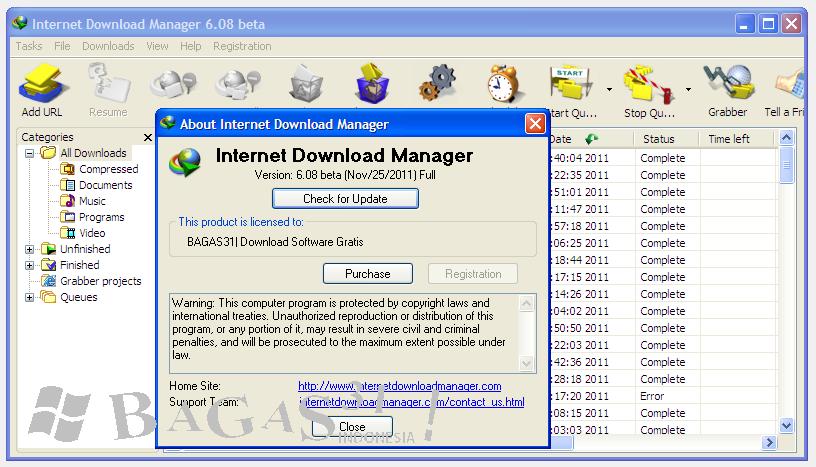816x467 pixels.
Task: Minimize the Internet Download Manager window
Action: click(x=745, y=24)
